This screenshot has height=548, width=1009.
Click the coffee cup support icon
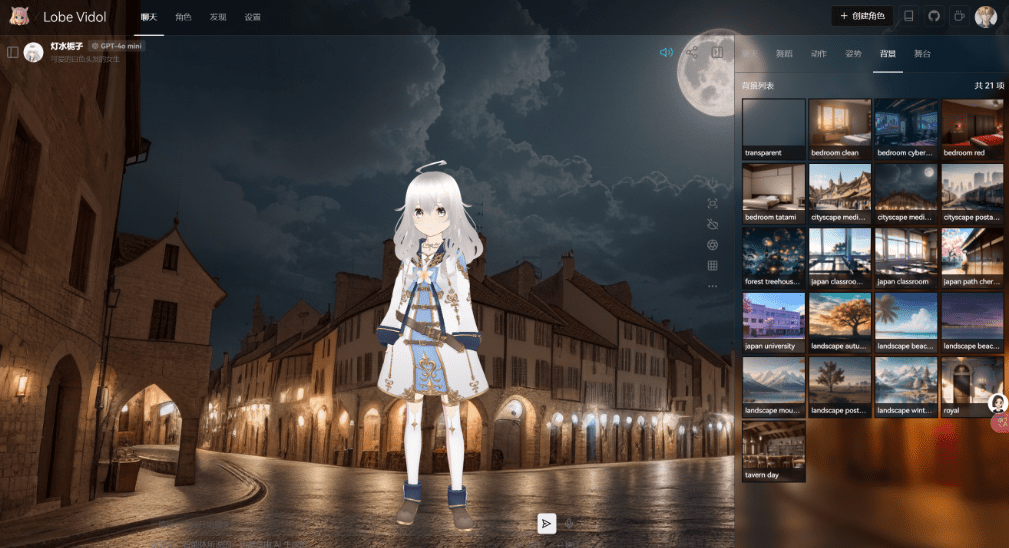[x=959, y=16]
